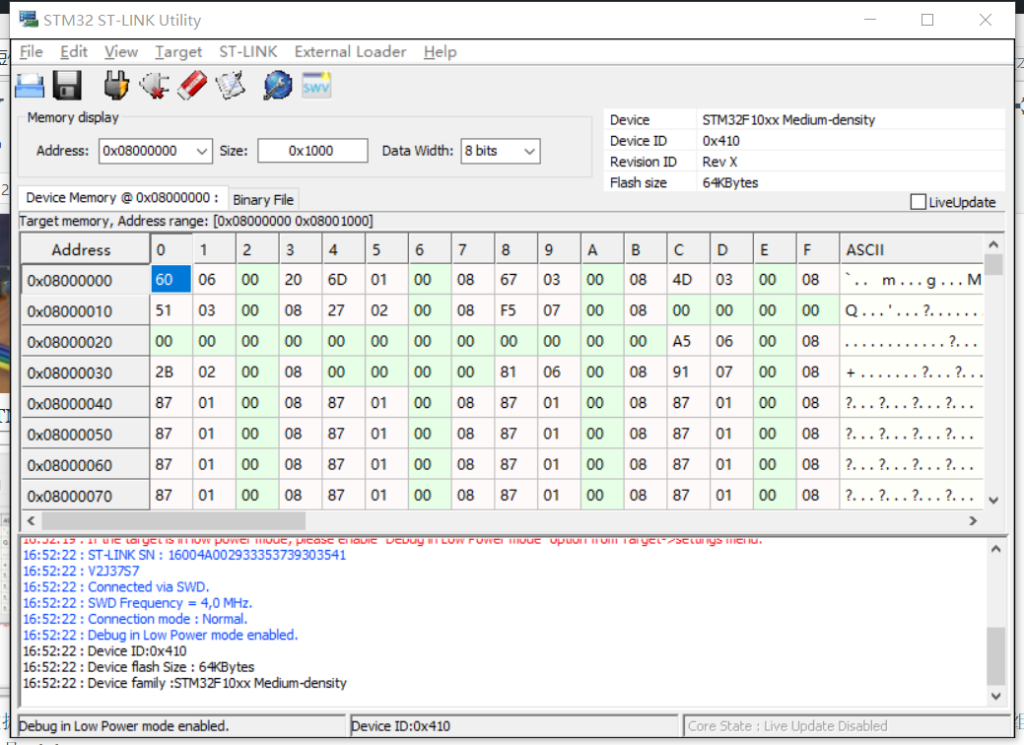
Task: Open the MCU core wrench icon
Action: click(278, 86)
